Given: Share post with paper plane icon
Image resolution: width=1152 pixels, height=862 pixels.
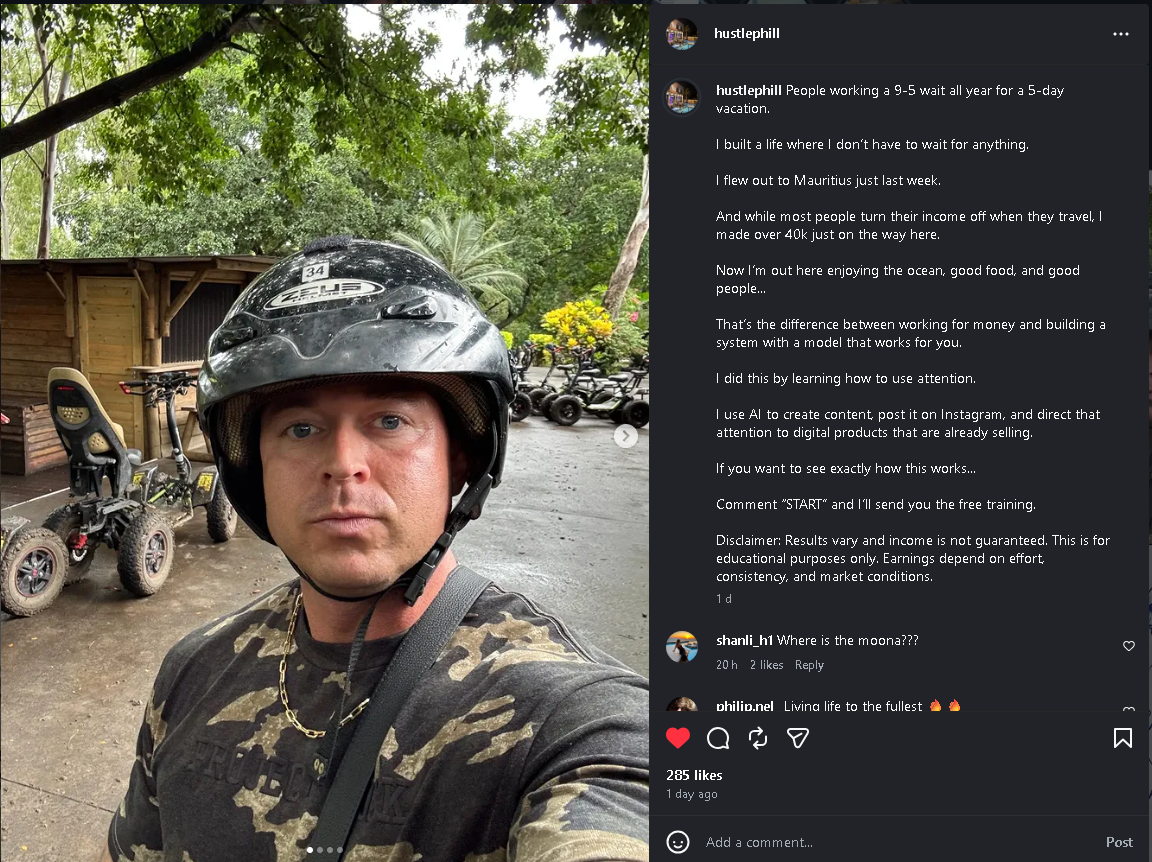Looking at the screenshot, I should point(797,738).
